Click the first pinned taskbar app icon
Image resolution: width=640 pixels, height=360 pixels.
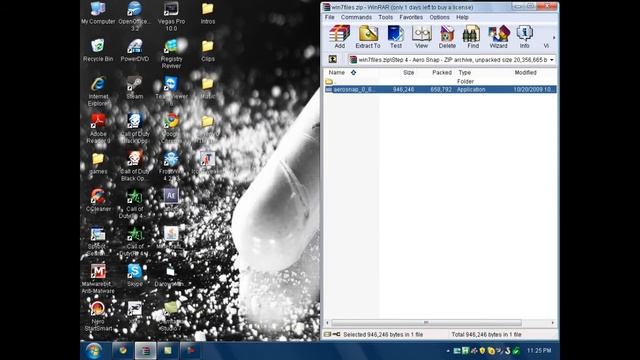[123, 351]
